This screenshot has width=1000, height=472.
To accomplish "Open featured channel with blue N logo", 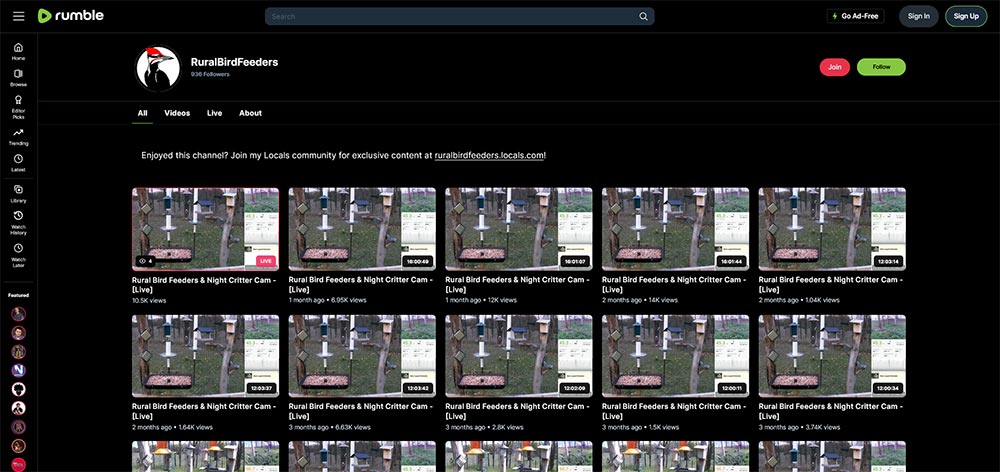I will pos(18,370).
